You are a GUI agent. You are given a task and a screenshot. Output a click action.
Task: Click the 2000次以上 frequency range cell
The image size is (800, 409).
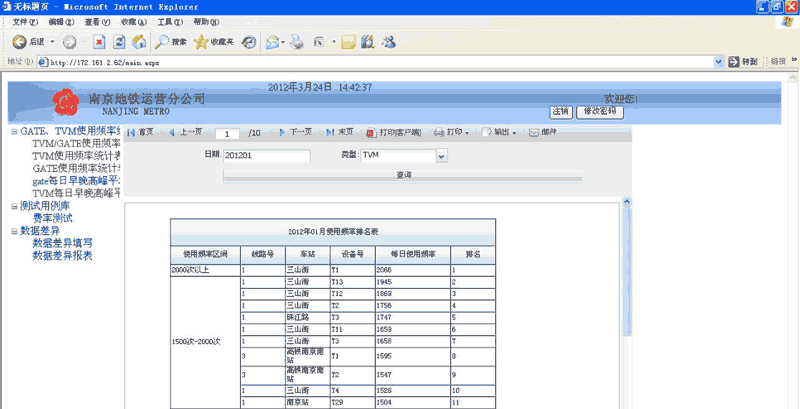pyautogui.click(x=205, y=270)
